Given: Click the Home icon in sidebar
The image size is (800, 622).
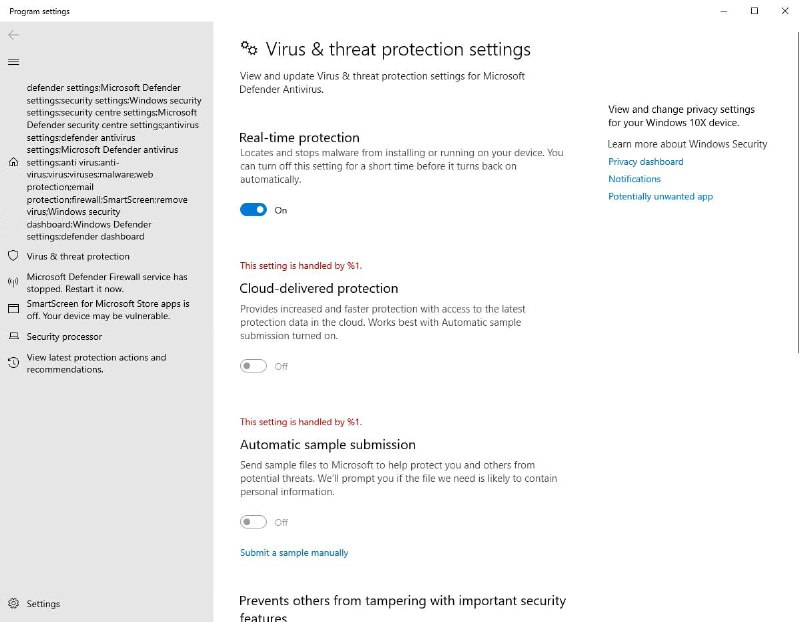Looking at the screenshot, I should click(x=14, y=162).
